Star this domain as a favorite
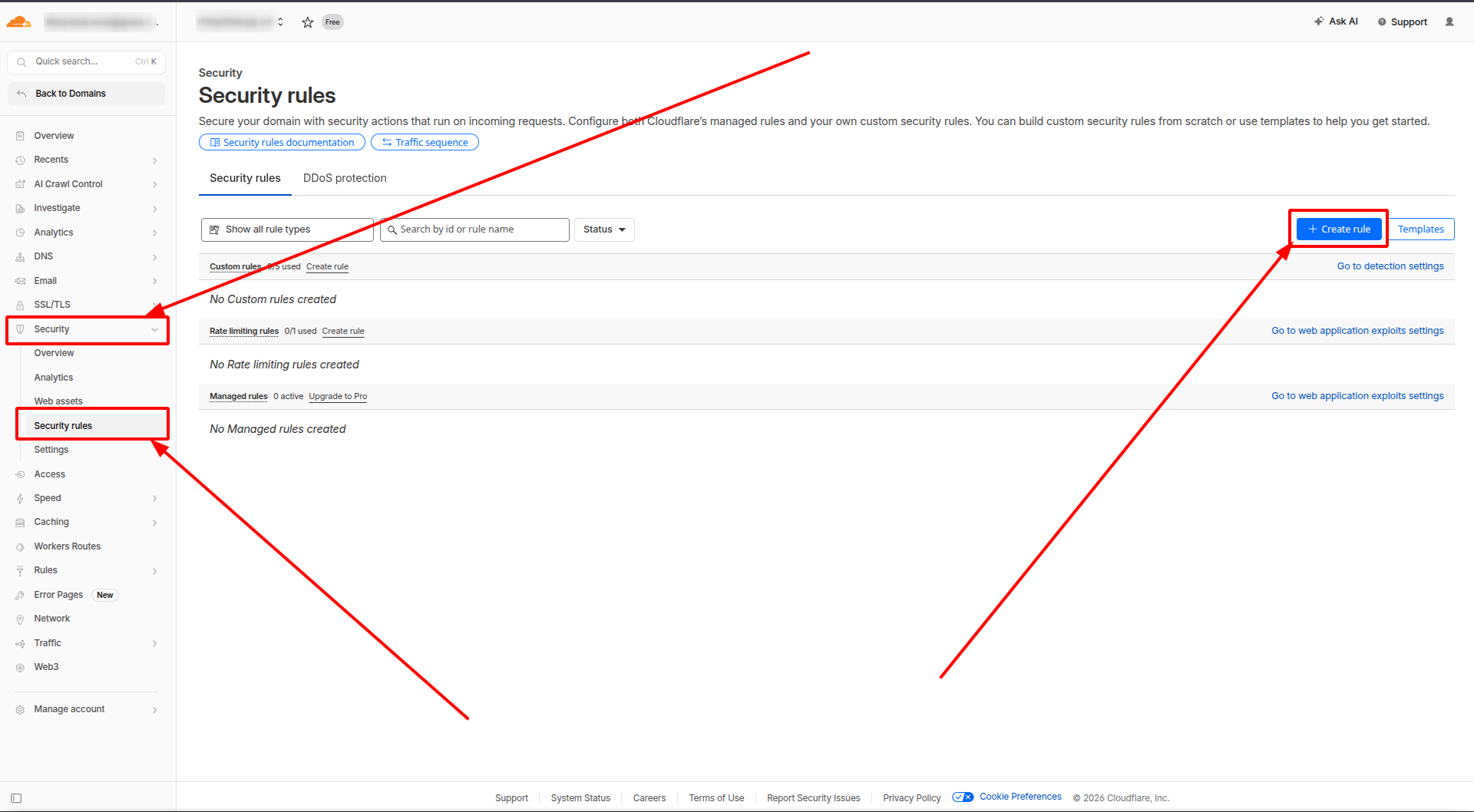The image size is (1474, 812). [x=308, y=22]
